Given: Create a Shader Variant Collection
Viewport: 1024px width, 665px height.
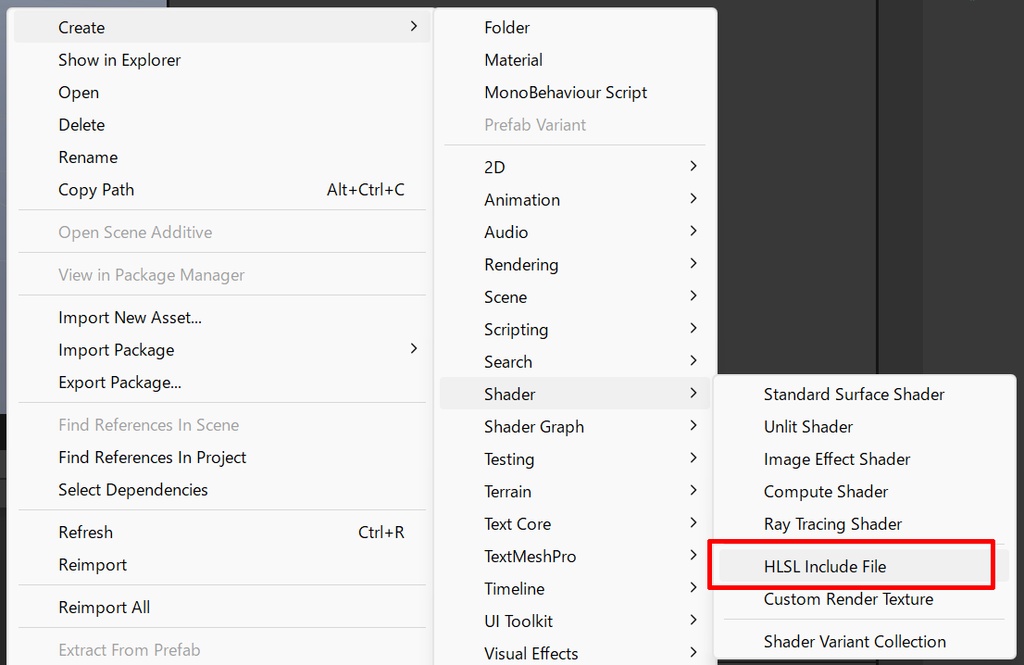Looking at the screenshot, I should [x=854, y=641].
